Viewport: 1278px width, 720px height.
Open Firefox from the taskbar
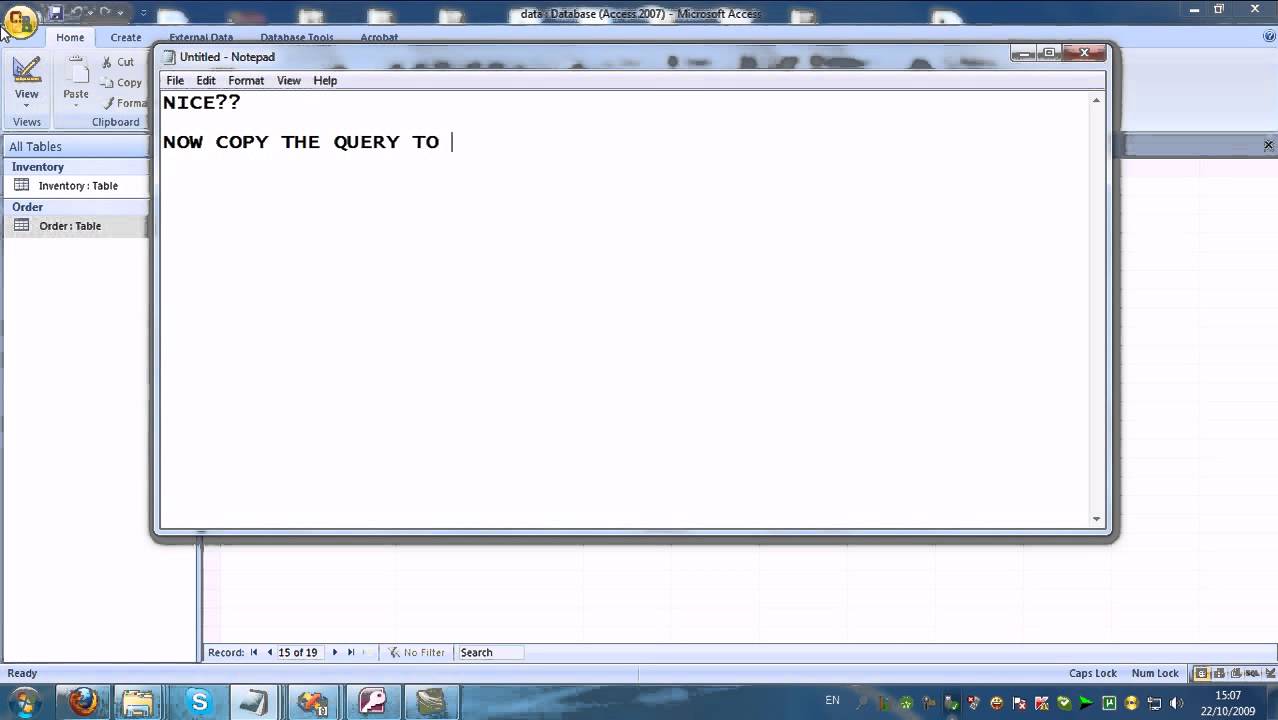pos(83,702)
